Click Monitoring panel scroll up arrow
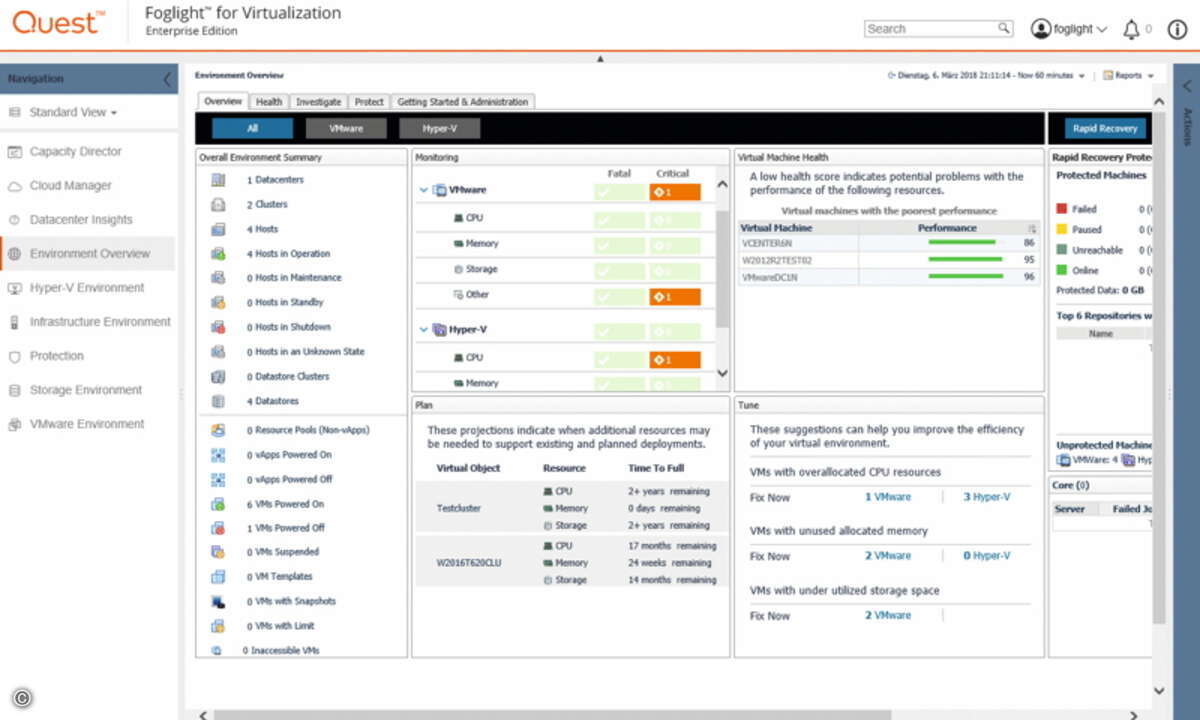The height and width of the screenshot is (720, 1200). pos(723,185)
